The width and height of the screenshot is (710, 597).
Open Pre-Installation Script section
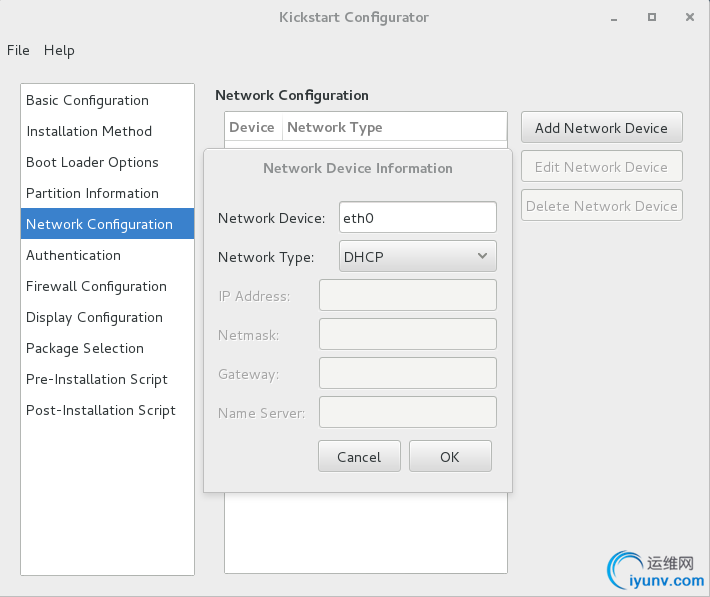(97, 379)
